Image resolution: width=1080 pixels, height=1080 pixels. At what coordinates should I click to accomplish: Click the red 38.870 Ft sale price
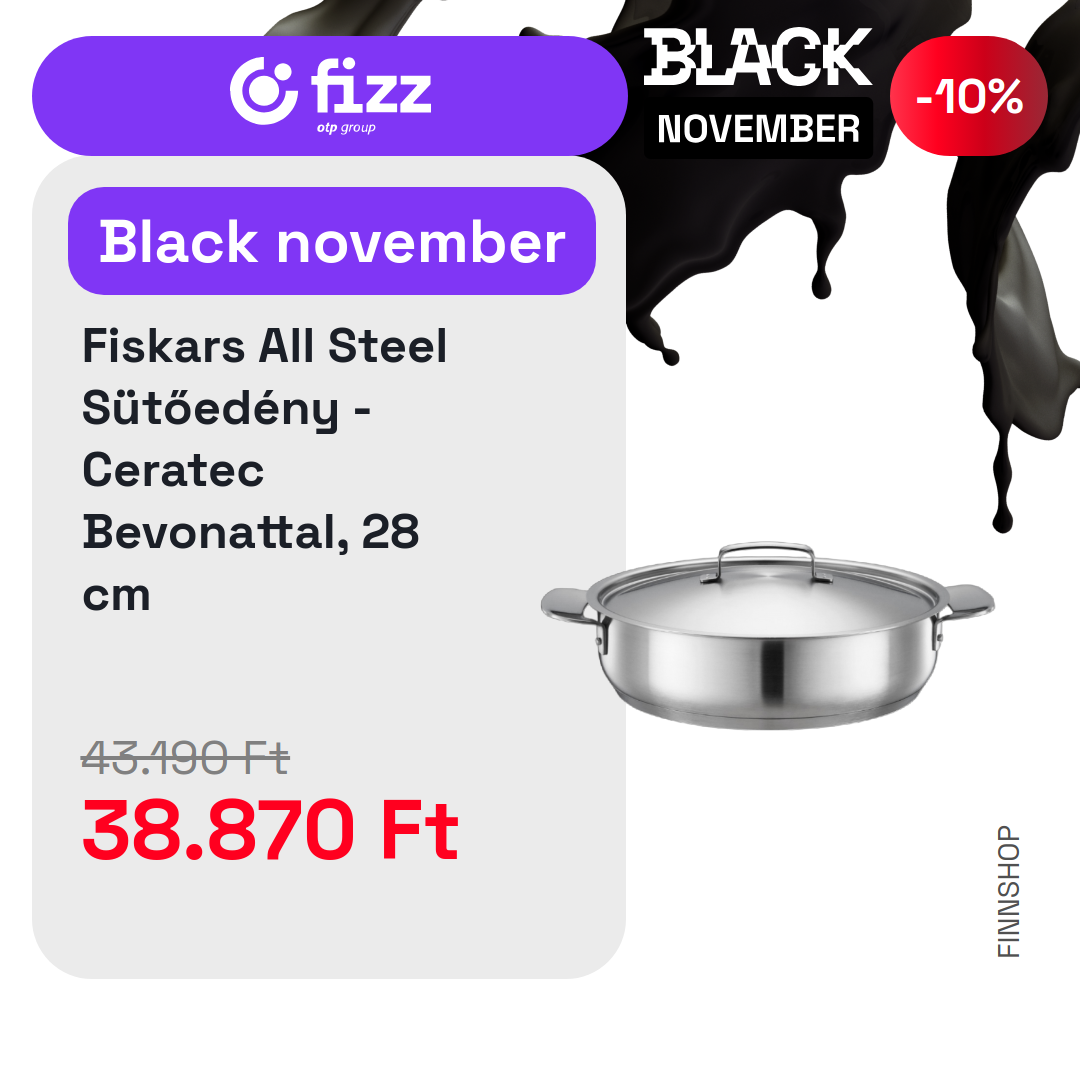pyautogui.click(x=270, y=831)
